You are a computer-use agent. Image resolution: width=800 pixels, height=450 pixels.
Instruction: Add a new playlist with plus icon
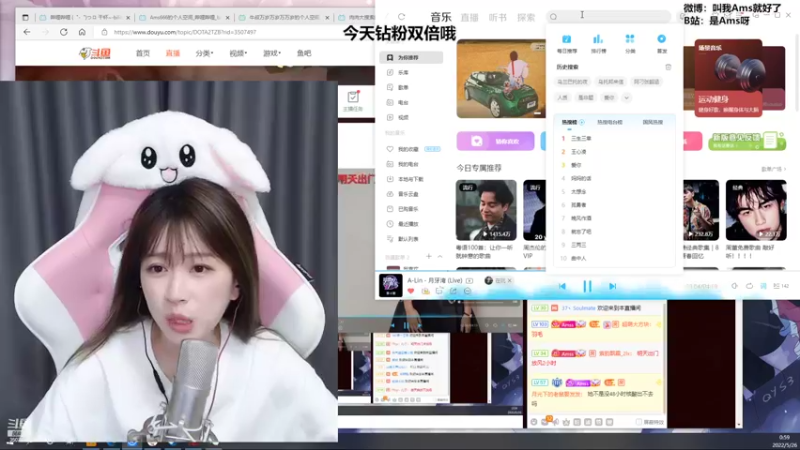click(429, 257)
